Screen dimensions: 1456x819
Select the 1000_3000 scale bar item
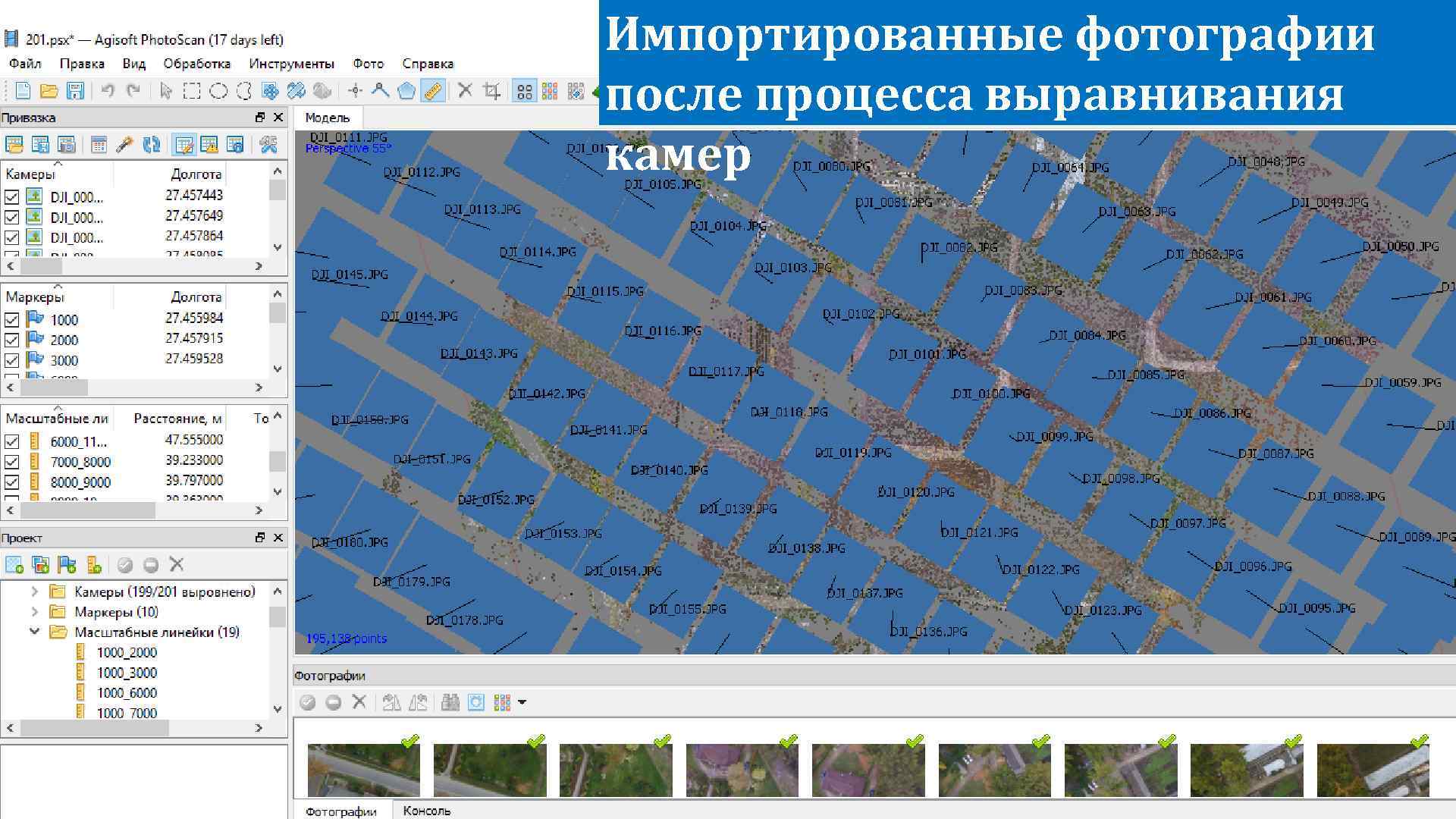127,673
